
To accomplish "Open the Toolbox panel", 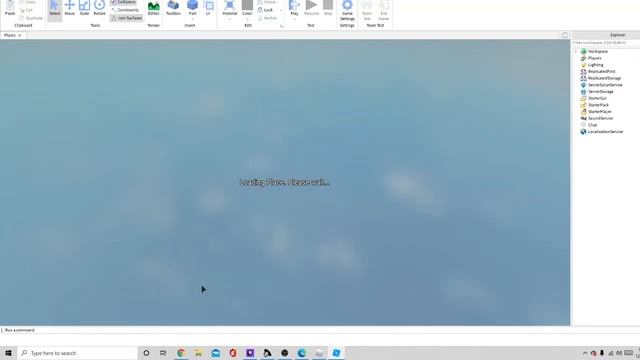I will (173, 8).
